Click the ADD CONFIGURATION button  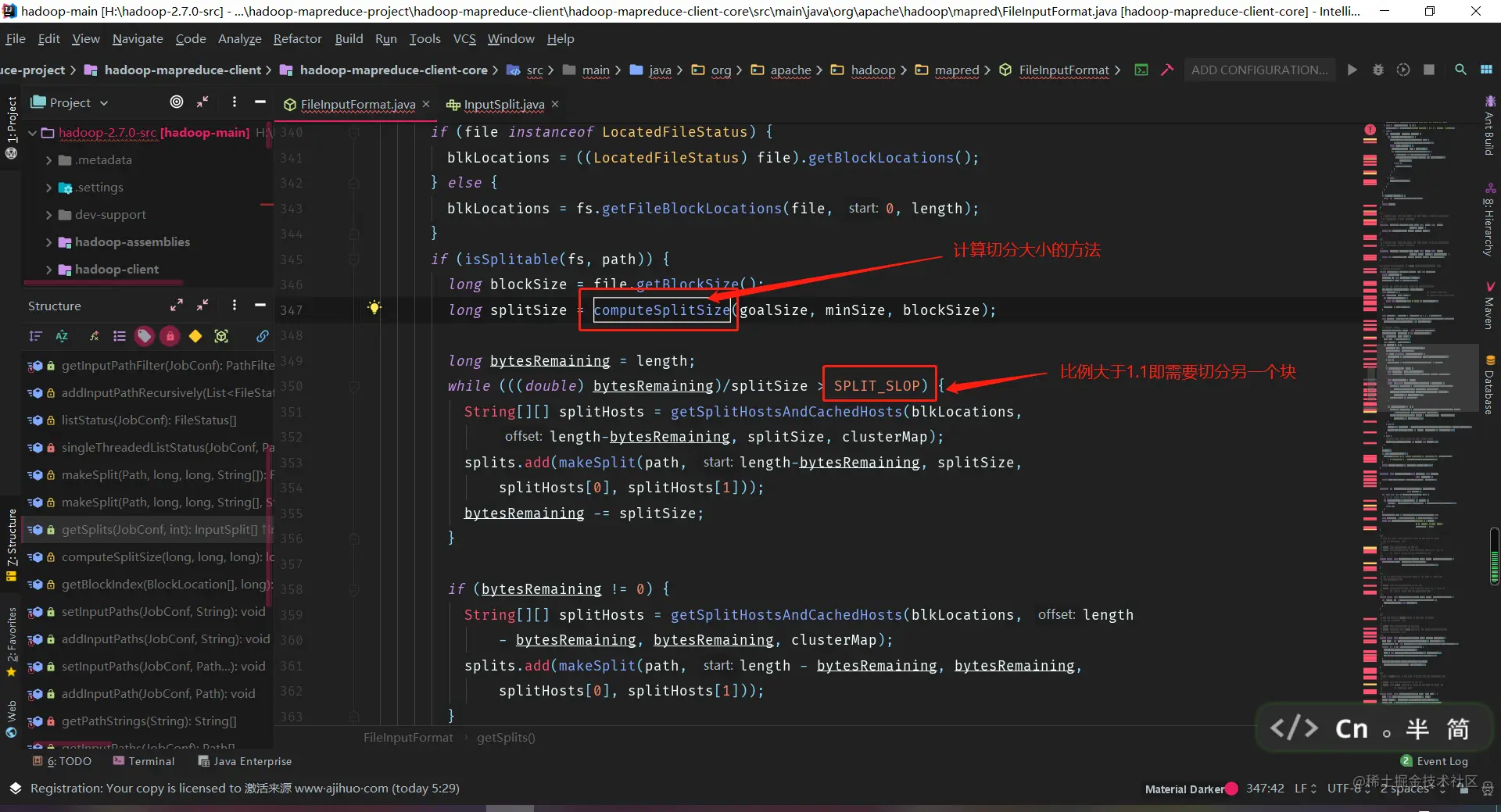(x=1259, y=70)
